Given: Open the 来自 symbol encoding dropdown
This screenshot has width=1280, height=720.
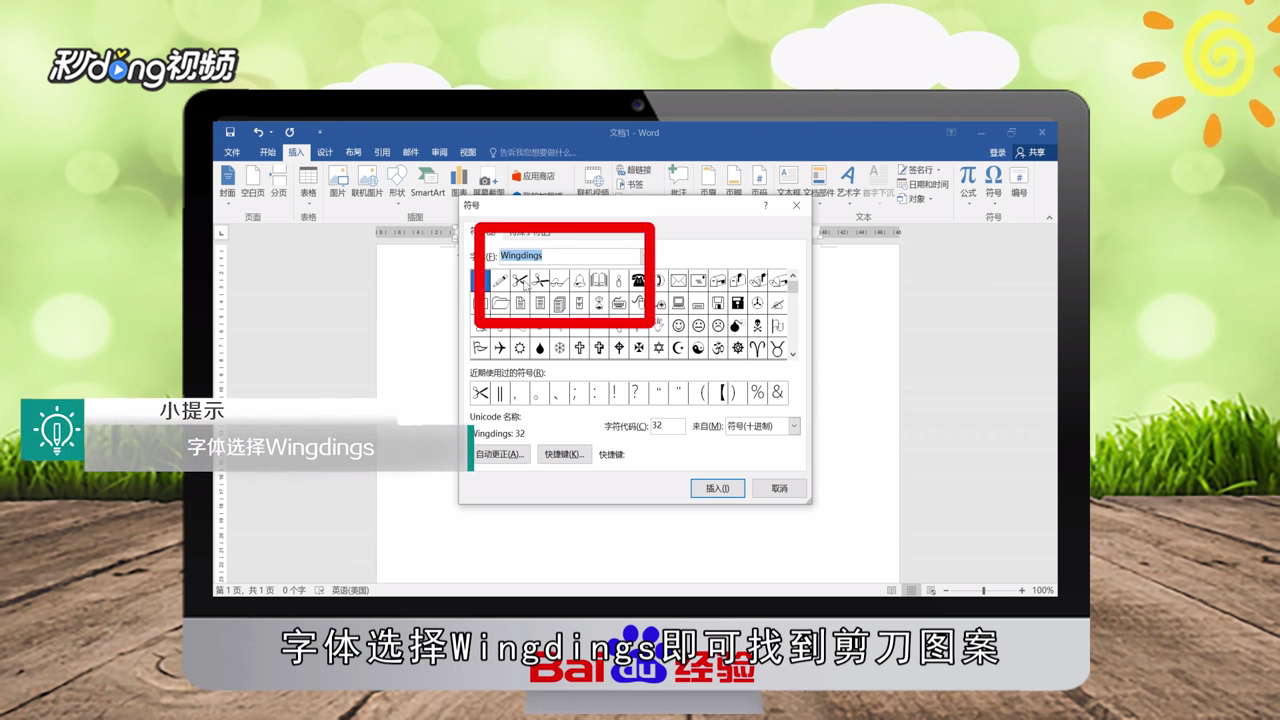Looking at the screenshot, I should 794,426.
